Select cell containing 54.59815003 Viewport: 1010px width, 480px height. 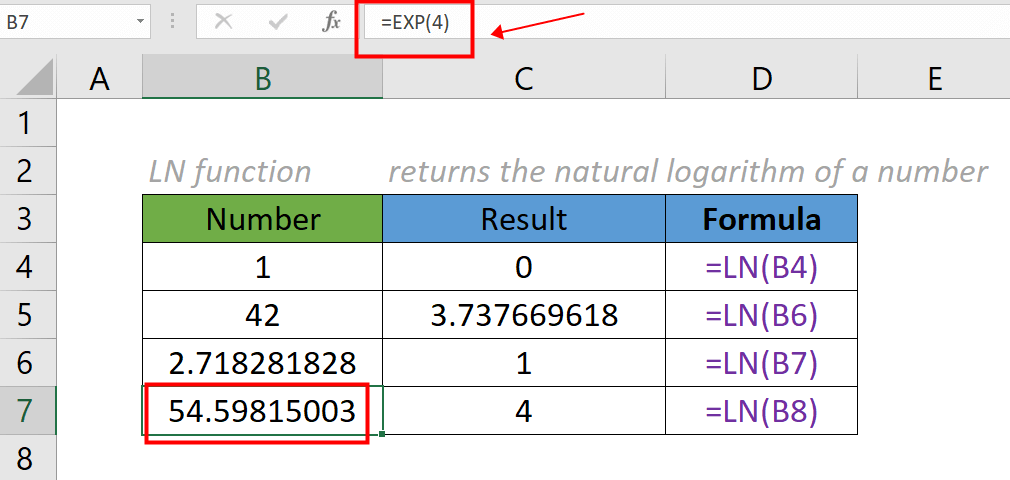click(262, 411)
